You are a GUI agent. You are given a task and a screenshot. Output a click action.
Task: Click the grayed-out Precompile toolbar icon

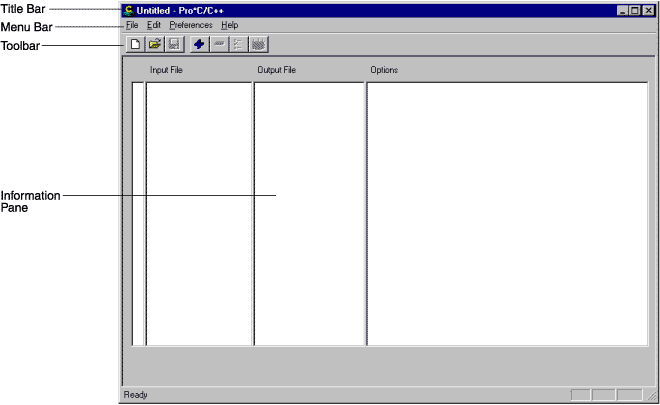pos(258,45)
